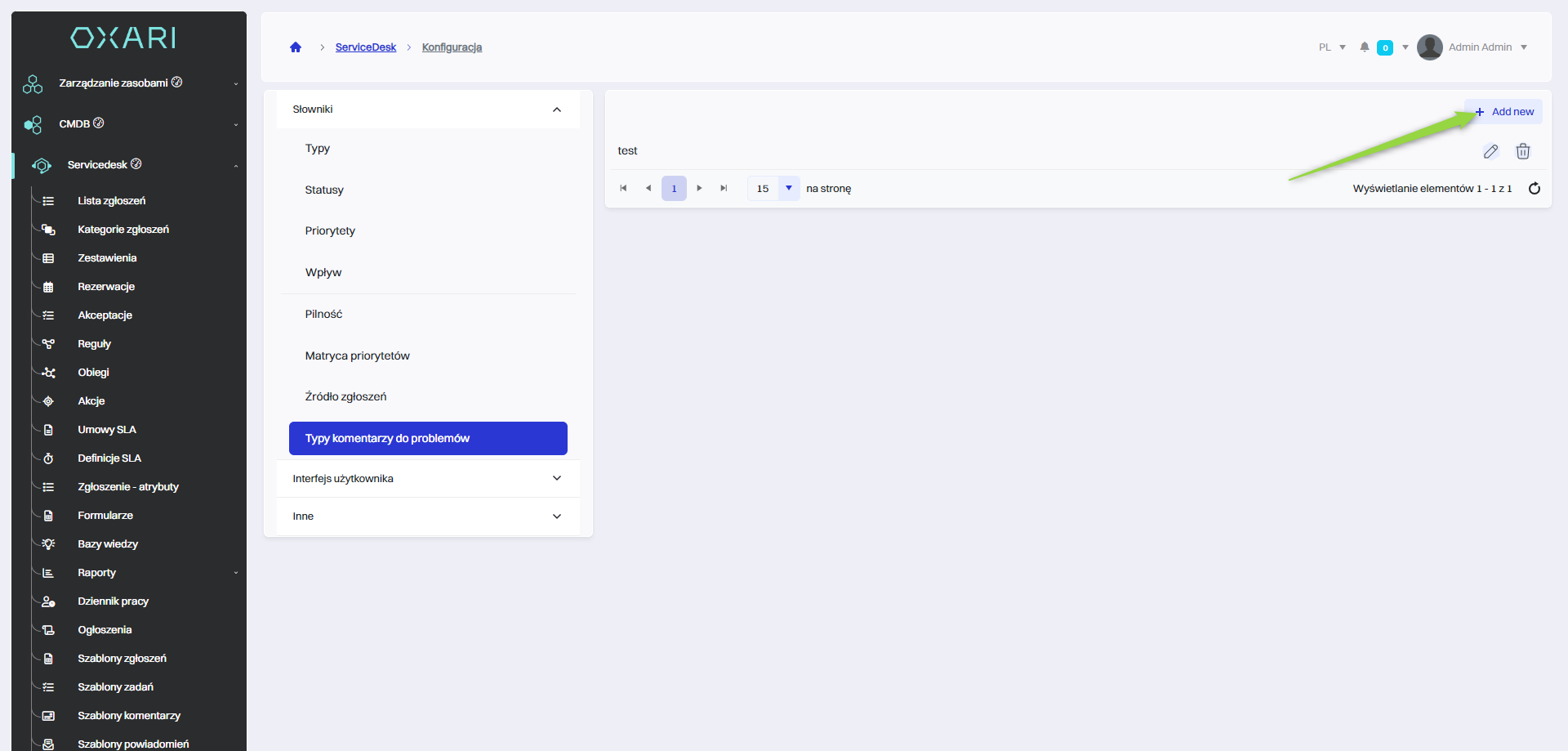Expand the Interfejs użytkownika section
This screenshot has height=751, width=1568.
556,479
